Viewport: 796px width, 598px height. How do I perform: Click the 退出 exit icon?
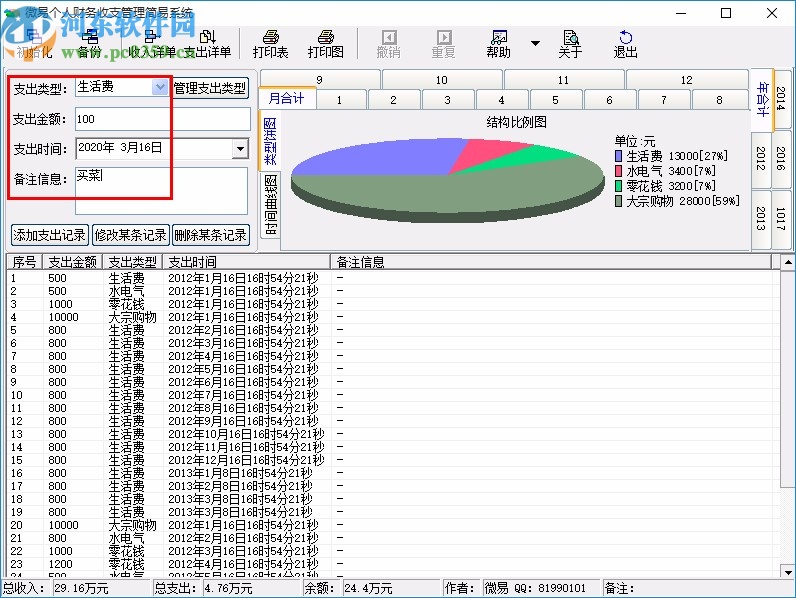(x=625, y=43)
